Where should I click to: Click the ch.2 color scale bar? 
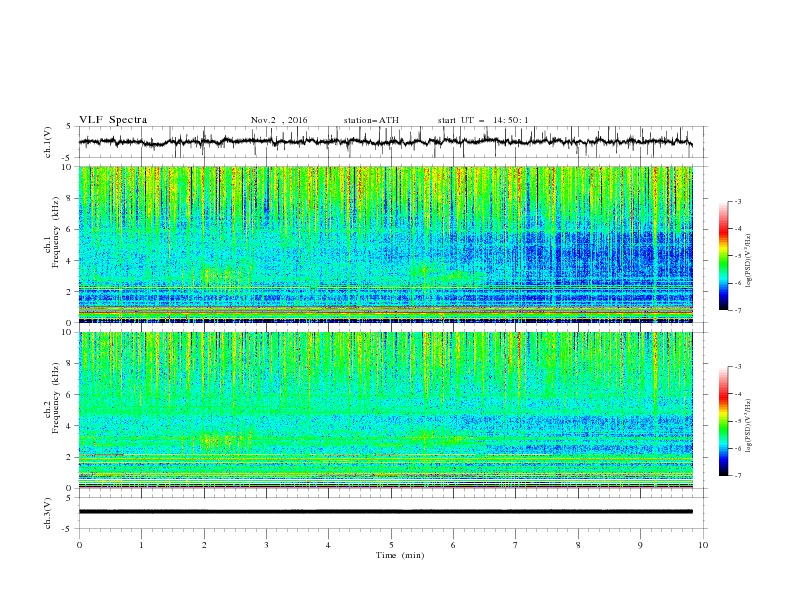tap(723, 421)
